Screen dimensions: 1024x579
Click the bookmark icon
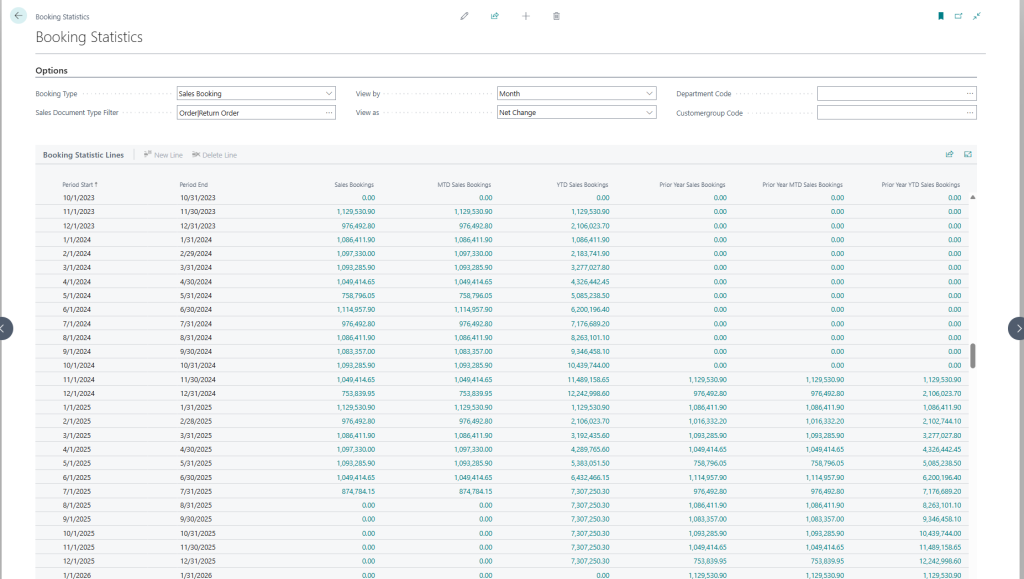click(x=941, y=16)
